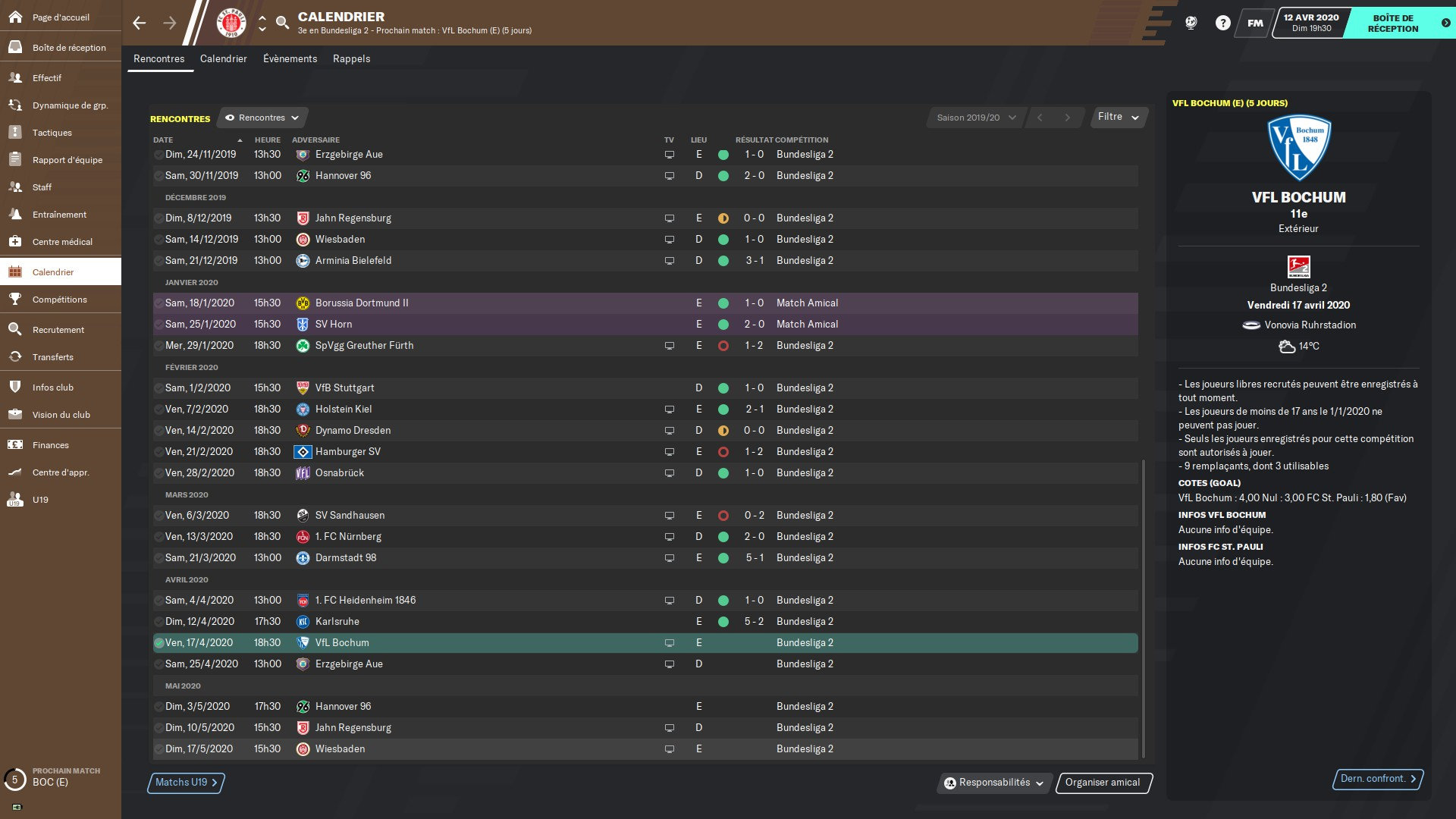Click the Matchs U19 button
The width and height of the screenshot is (1456, 819).
tap(186, 783)
